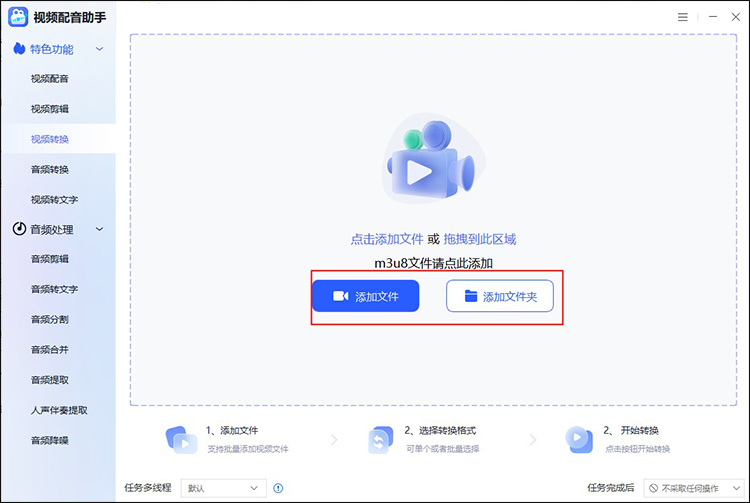Screen dimensions: 750x503
Task: Select 视频转换 in the sidebar
Action: pos(50,139)
